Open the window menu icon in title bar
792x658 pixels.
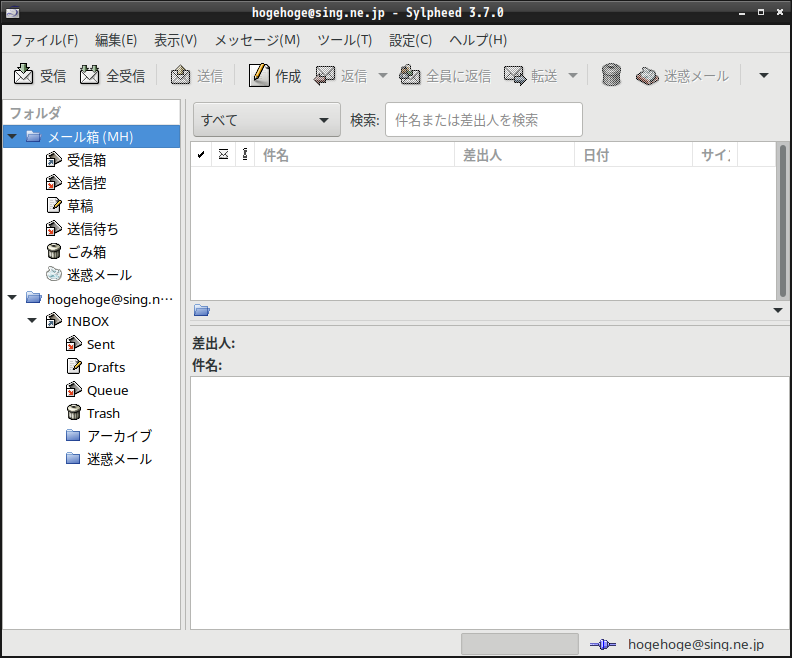tap(12, 12)
